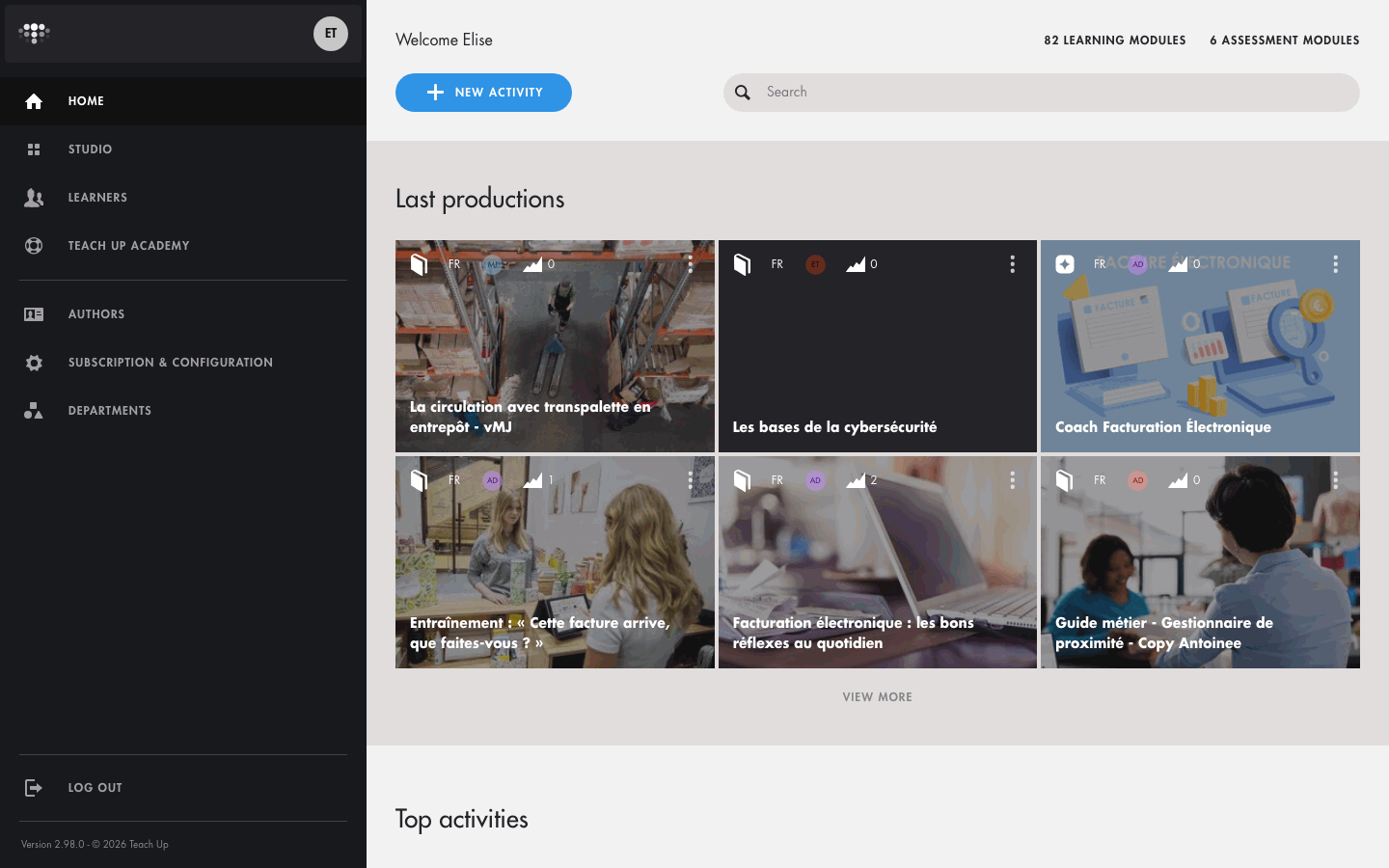Open the Guide métier - Gestionnaire de proximité thumbnail
1389x868 pixels.
click(1200, 562)
